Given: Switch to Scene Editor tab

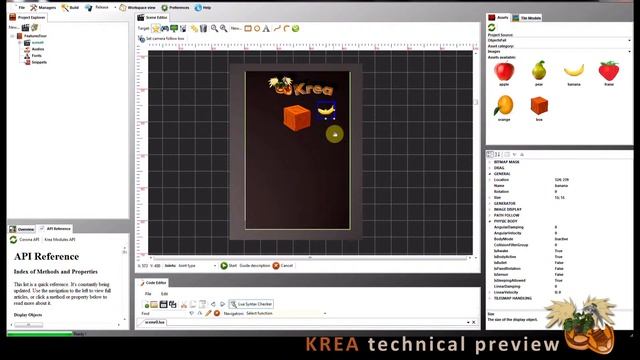Looking at the screenshot, I should [x=152, y=18].
